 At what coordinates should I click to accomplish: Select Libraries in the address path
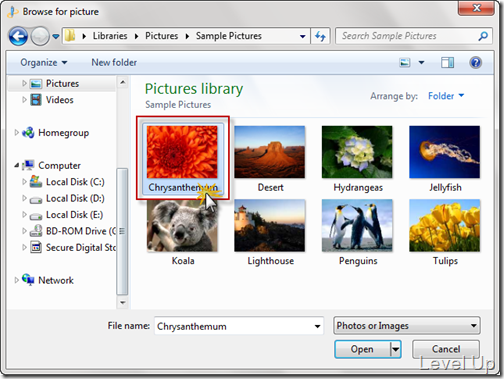click(x=110, y=36)
